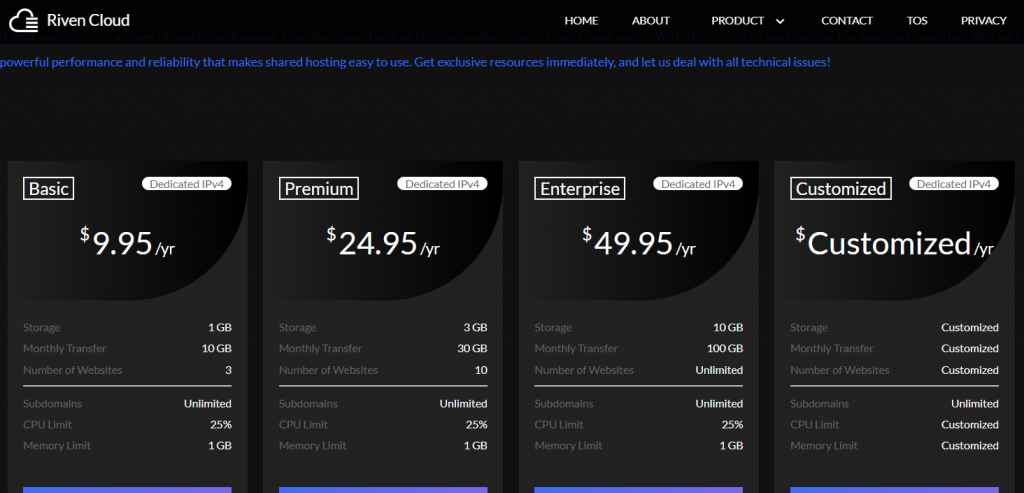Click the Enterprise plan order button

pyautogui.click(x=639, y=490)
